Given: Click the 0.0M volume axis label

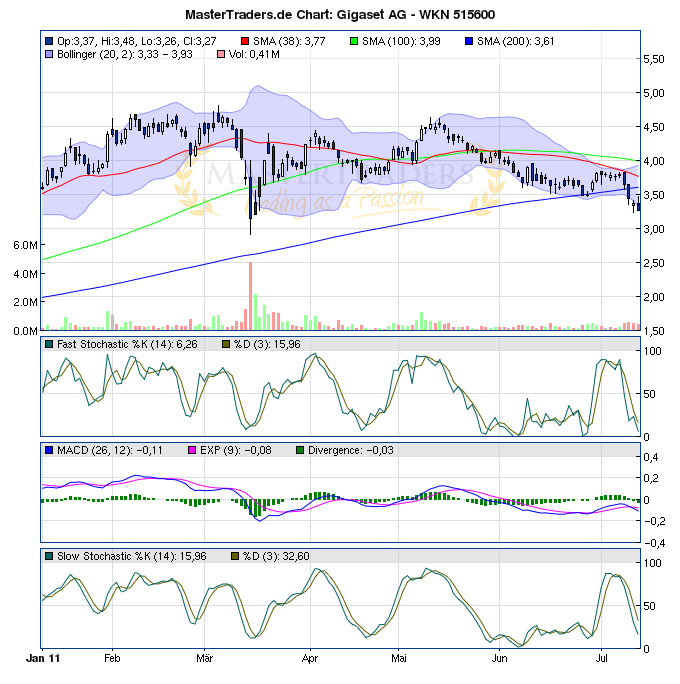Looking at the screenshot, I should (25, 331).
